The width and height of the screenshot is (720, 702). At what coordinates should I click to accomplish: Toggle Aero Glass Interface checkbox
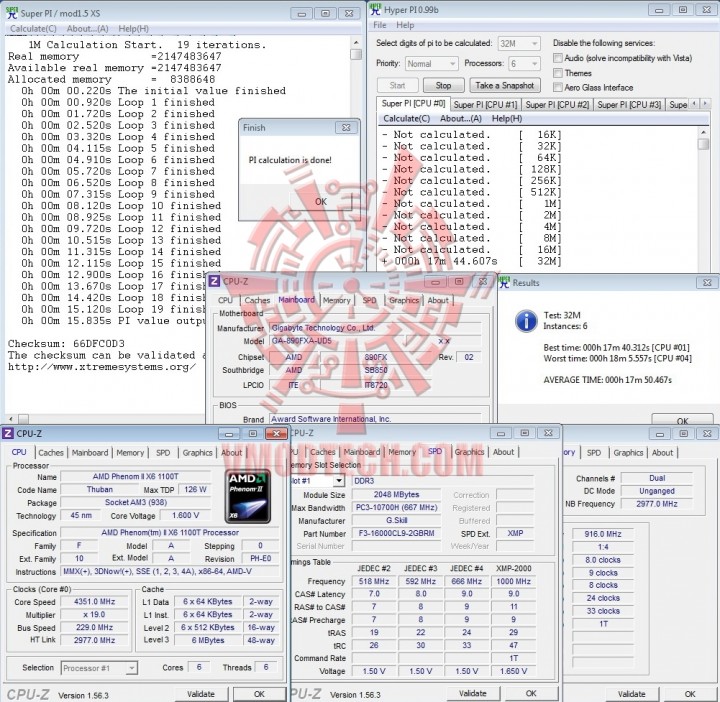coord(558,87)
